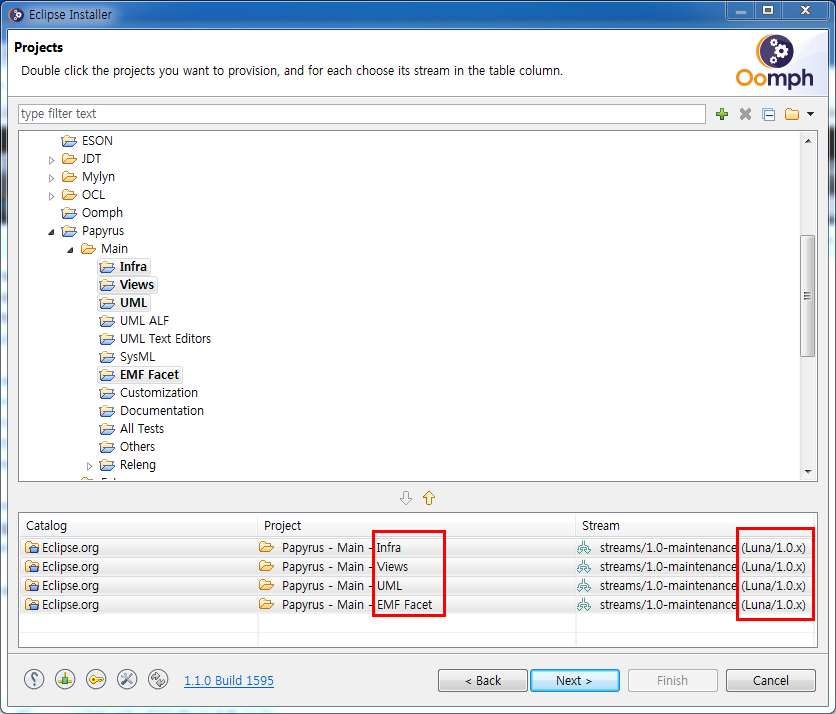Collapse the Main folder node
Image resolution: width=836 pixels, height=714 pixels.
click(x=70, y=250)
